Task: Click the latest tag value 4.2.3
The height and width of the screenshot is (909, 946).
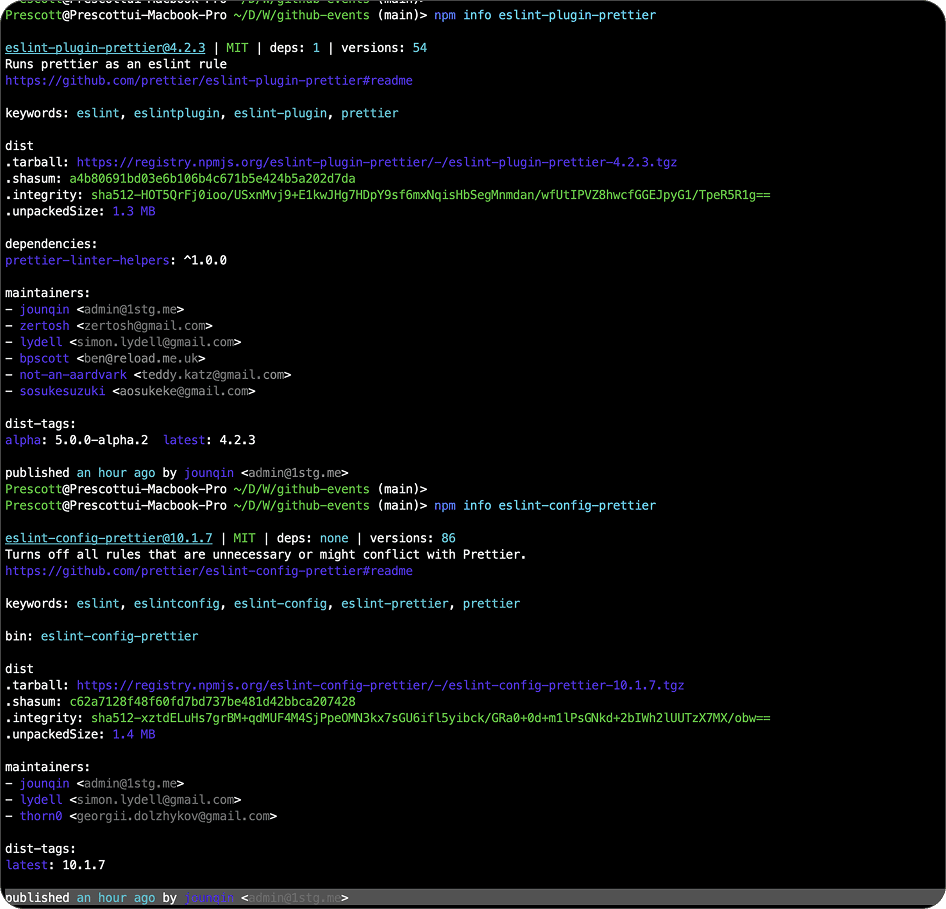Action: 237,440
